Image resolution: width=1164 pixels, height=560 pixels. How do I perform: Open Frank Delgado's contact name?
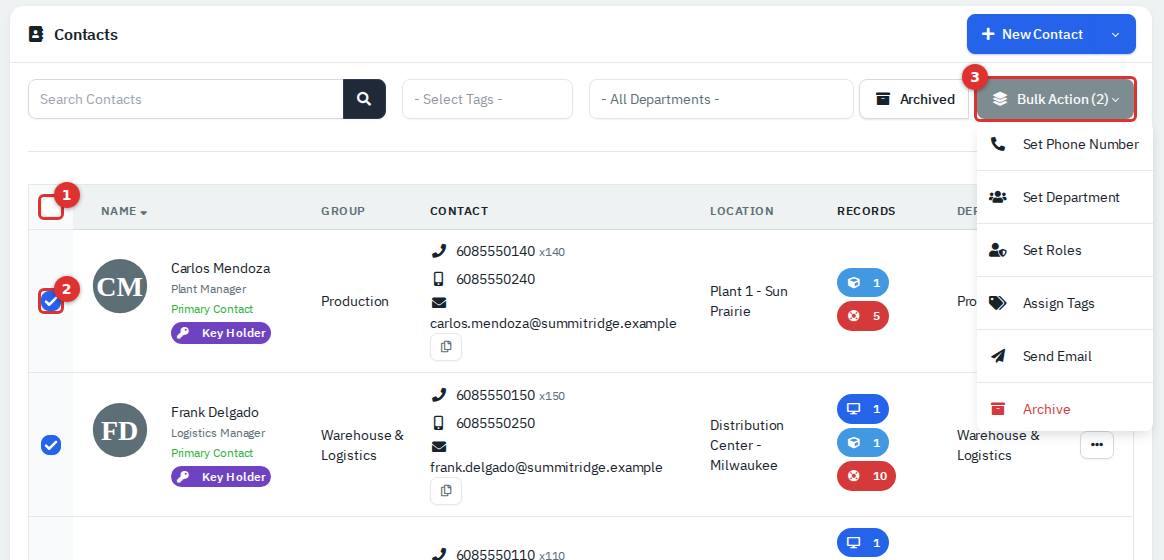(x=215, y=412)
